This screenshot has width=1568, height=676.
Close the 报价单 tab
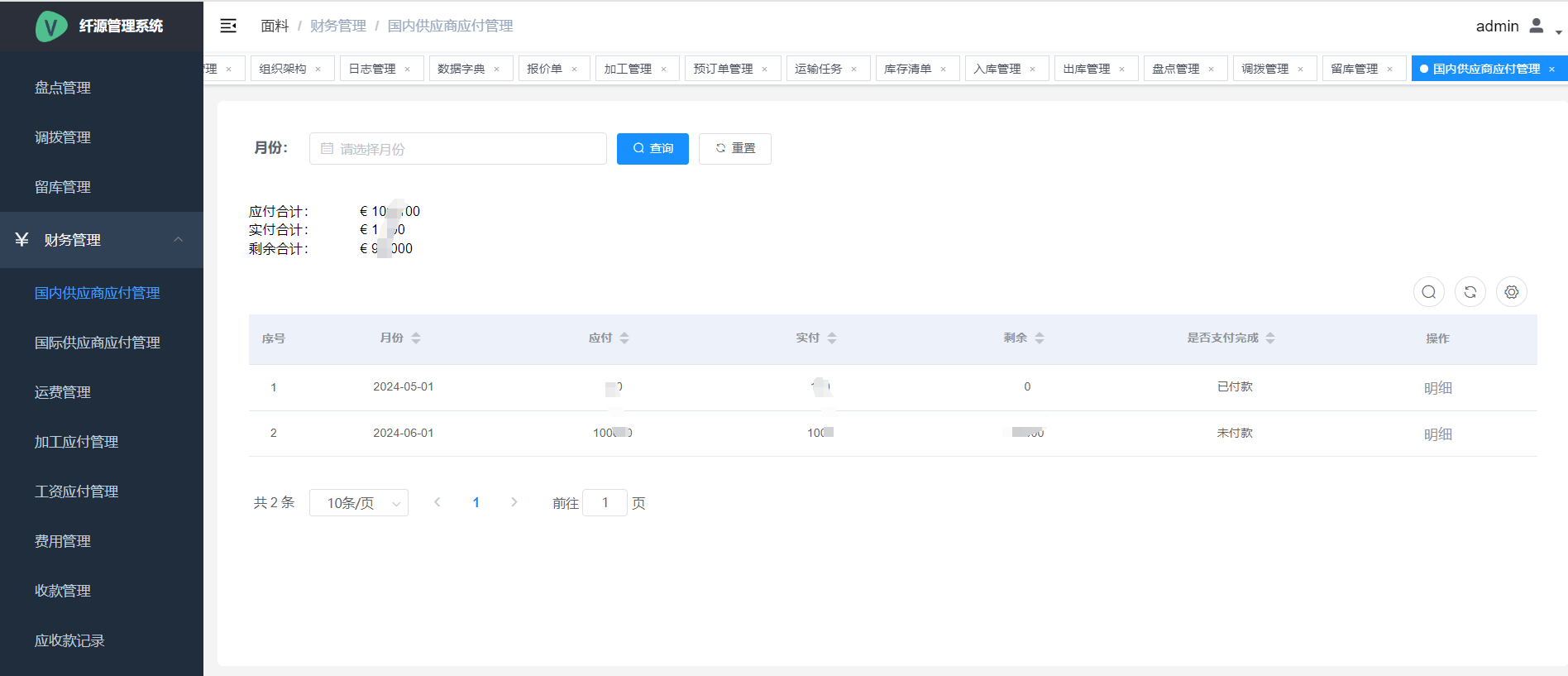[575, 70]
